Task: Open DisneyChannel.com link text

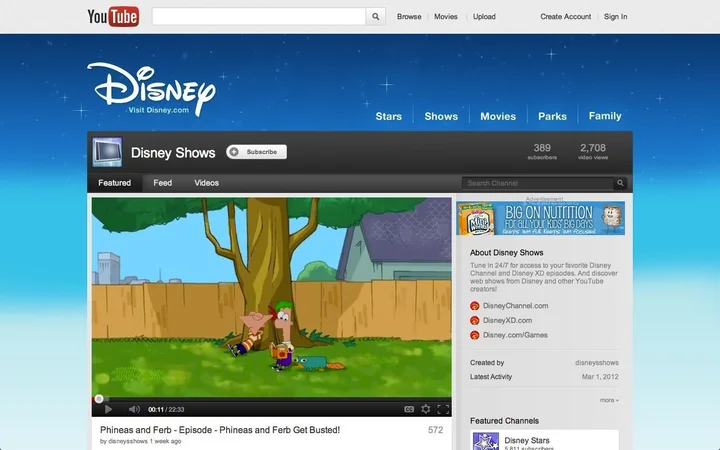Action: pyautogui.click(x=515, y=306)
